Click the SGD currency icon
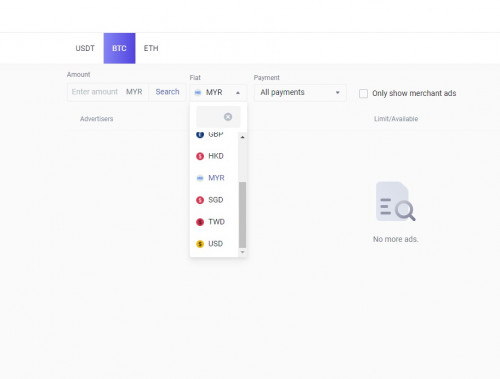The height and width of the screenshot is (379, 500). tap(200, 200)
